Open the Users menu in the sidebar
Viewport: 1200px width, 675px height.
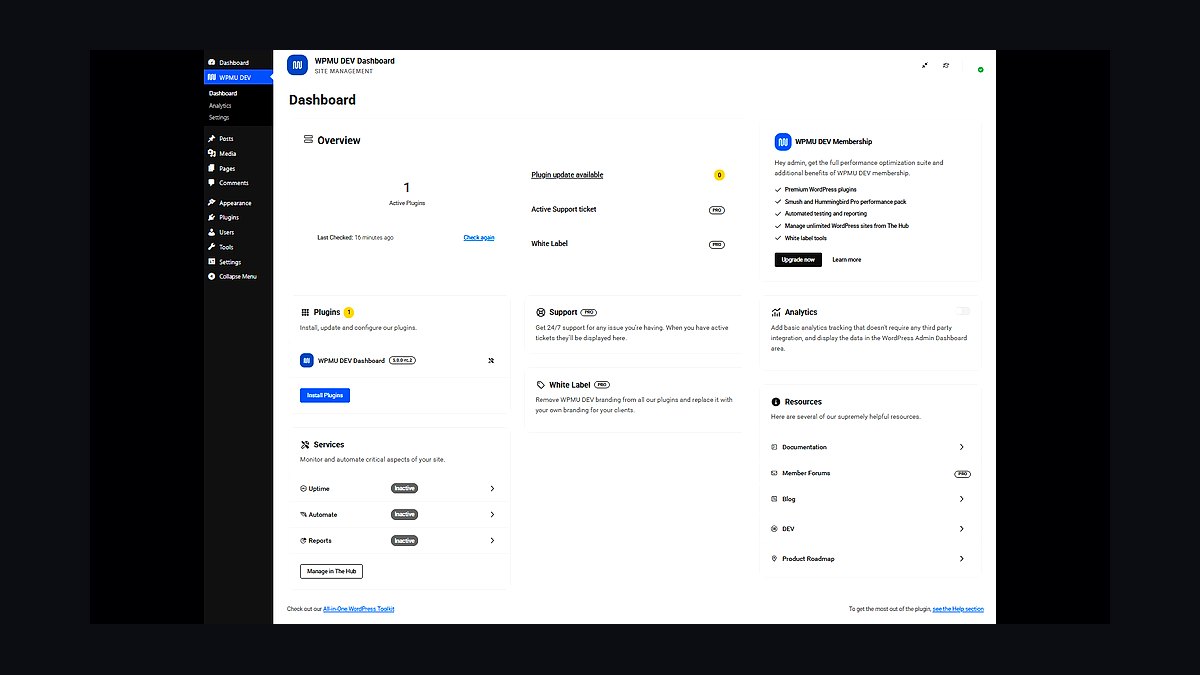pos(238,232)
